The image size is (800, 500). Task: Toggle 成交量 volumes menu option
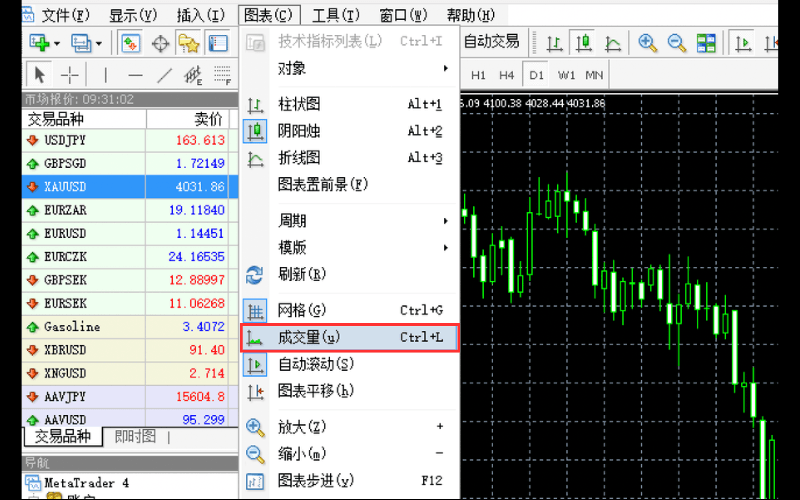pyautogui.click(x=349, y=337)
